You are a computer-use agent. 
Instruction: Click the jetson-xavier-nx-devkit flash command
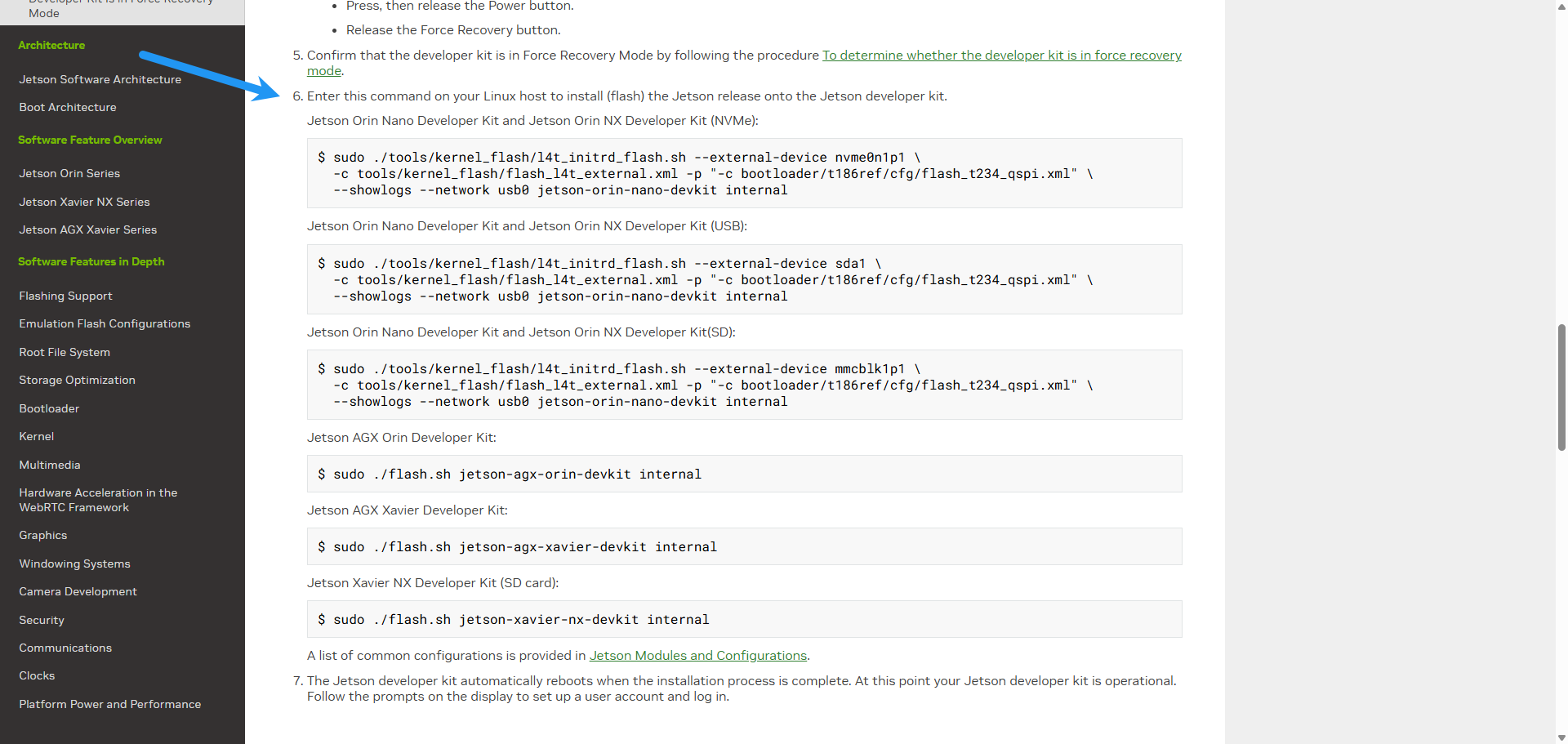point(744,619)
